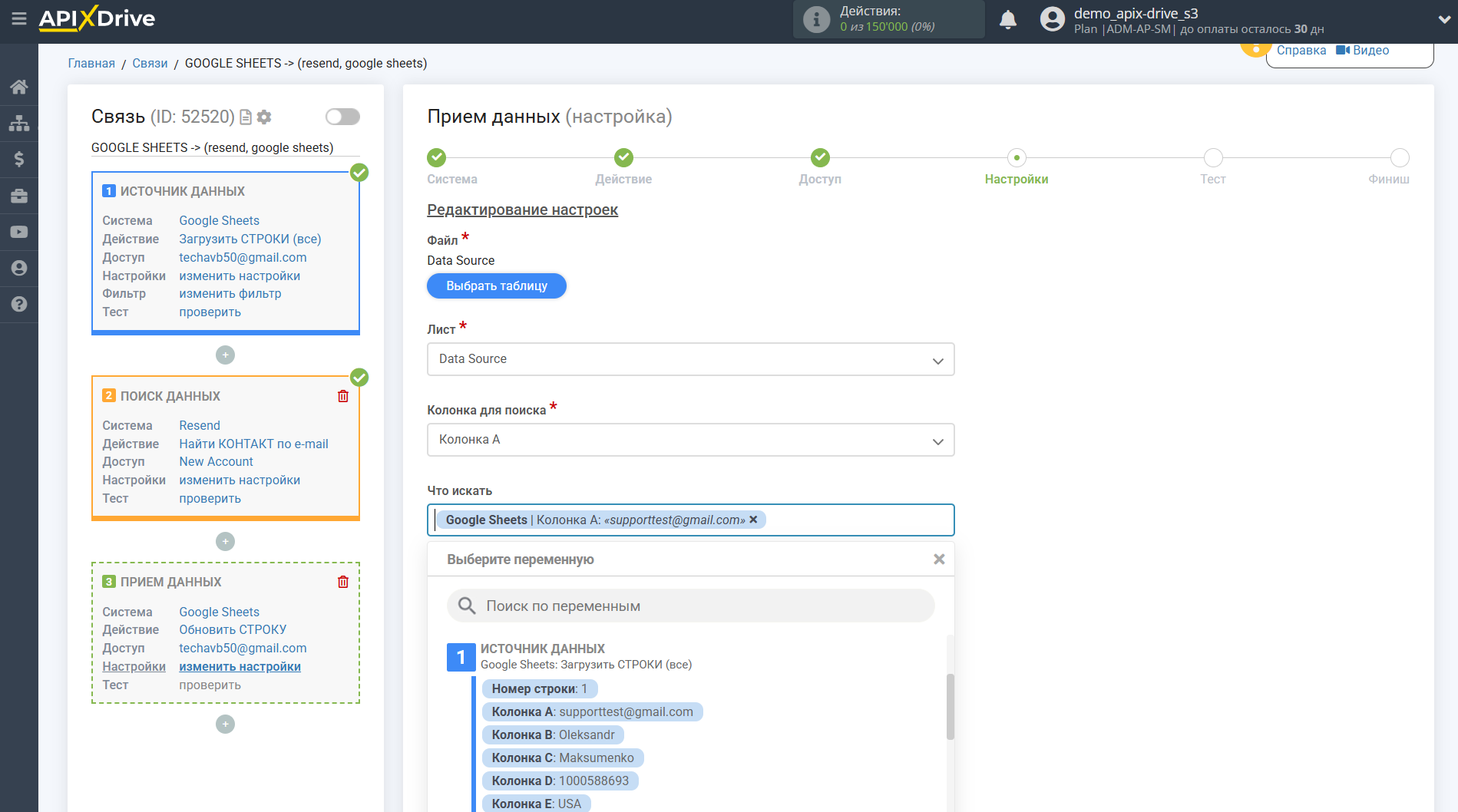
Task: Open connection settings gear icon
Action: [x=264, y=117]
